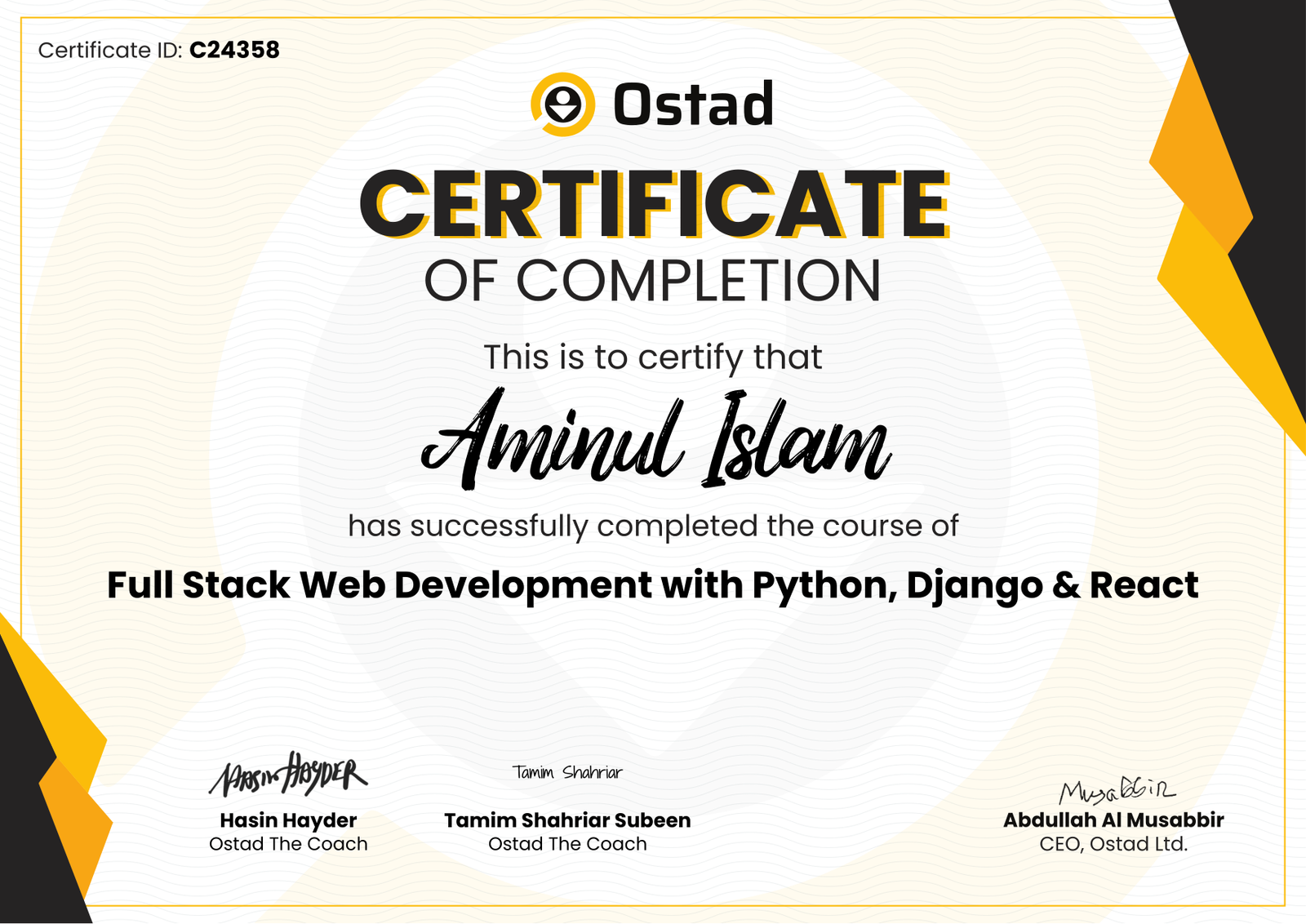
Task: Click the Ostad wordmark text
Action: tap(692, 105)
